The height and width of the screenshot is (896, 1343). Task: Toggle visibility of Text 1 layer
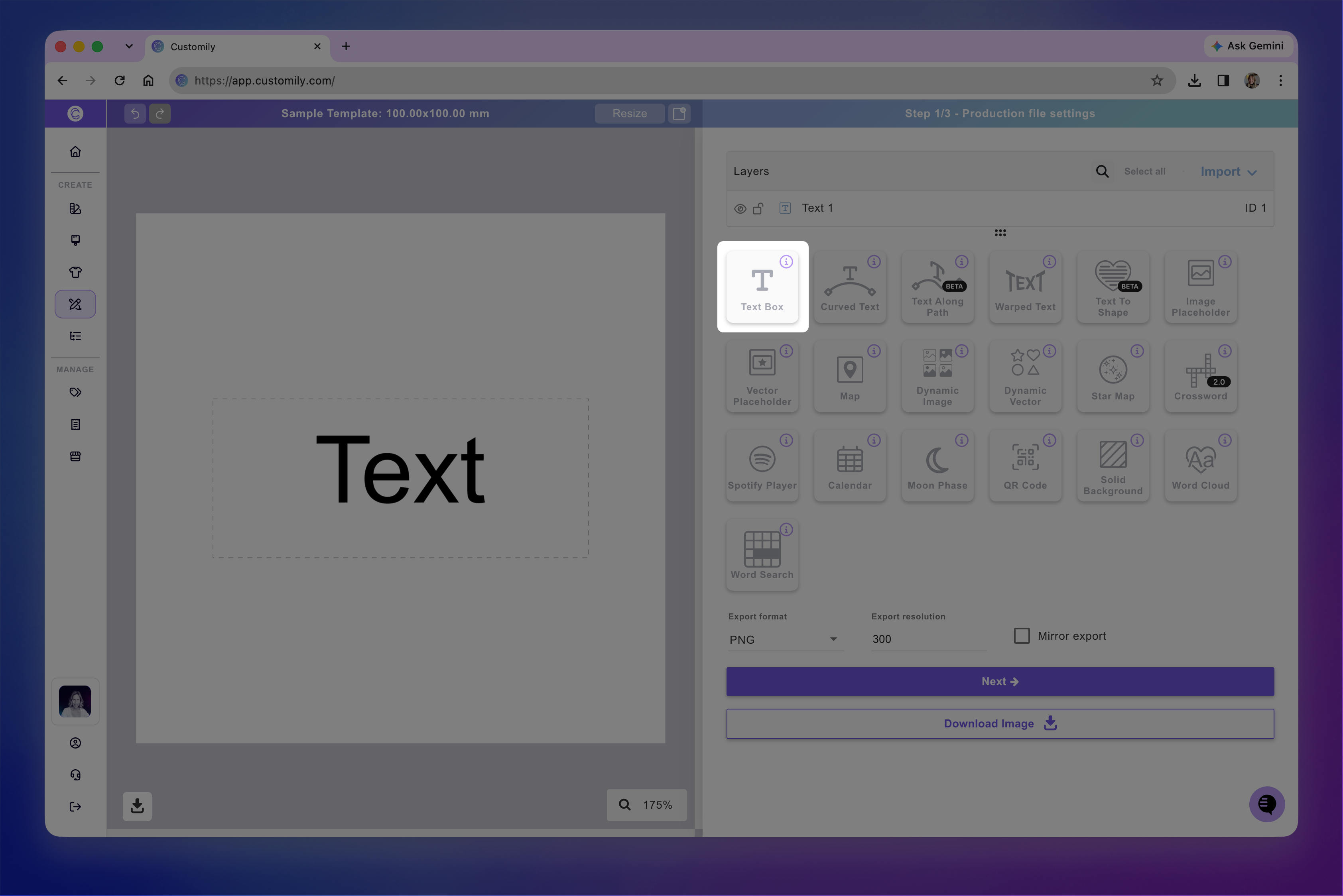tap(740, 208)
